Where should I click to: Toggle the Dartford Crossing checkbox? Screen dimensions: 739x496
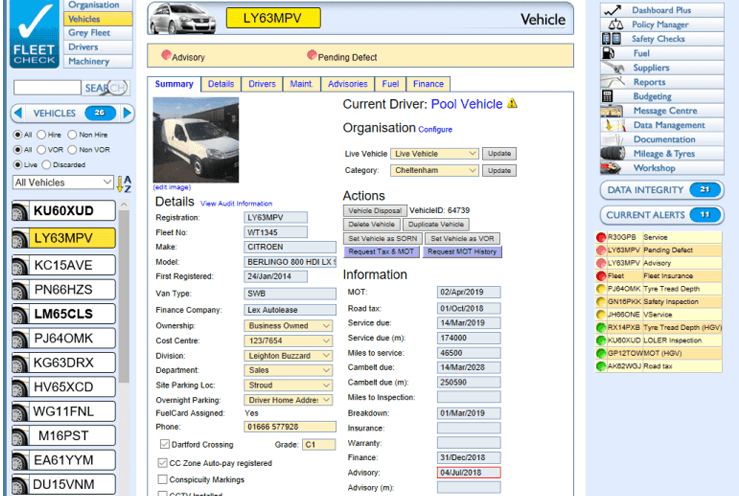(x=165, y=444)
